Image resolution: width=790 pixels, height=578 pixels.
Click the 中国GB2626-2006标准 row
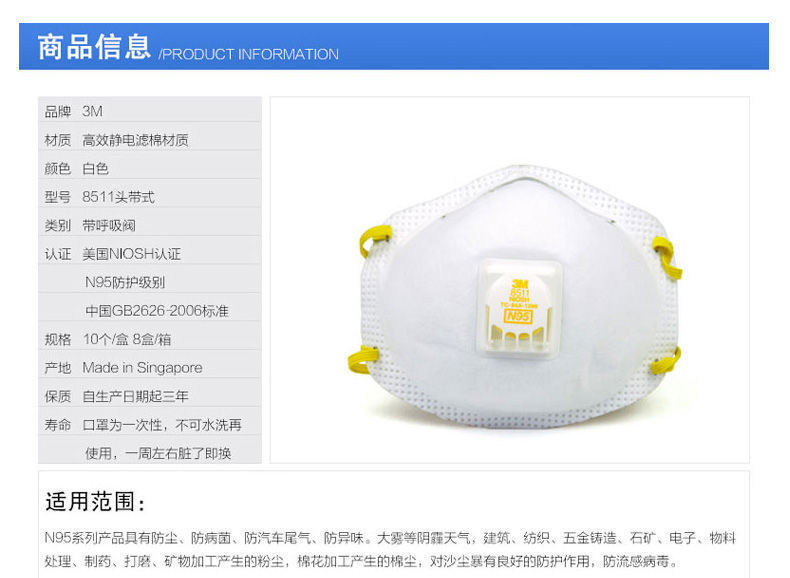(150, 310)
